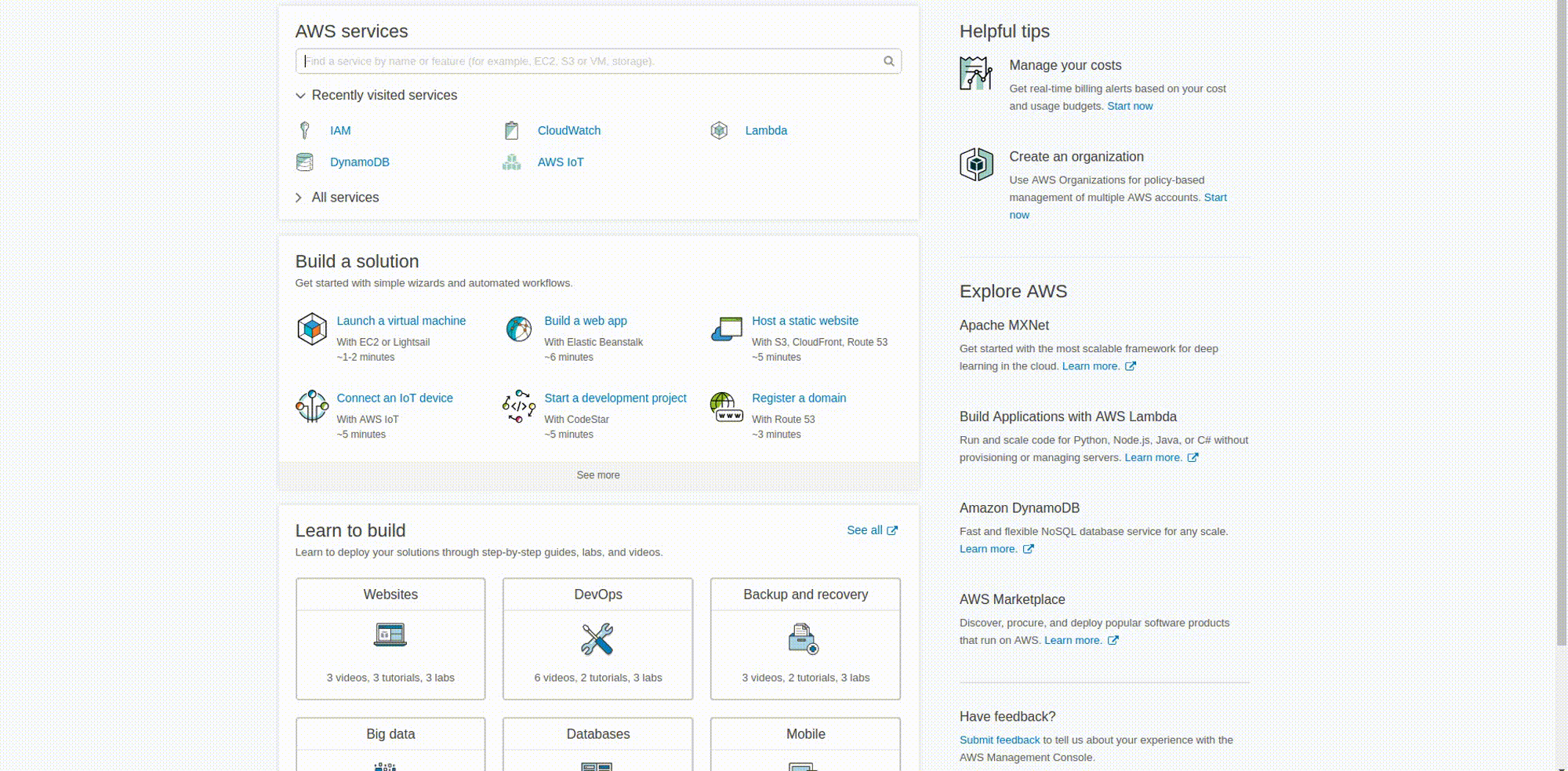Screen dimensions: 1568x771
Task: Click the AWS IoT service icon
Action: 511,162
